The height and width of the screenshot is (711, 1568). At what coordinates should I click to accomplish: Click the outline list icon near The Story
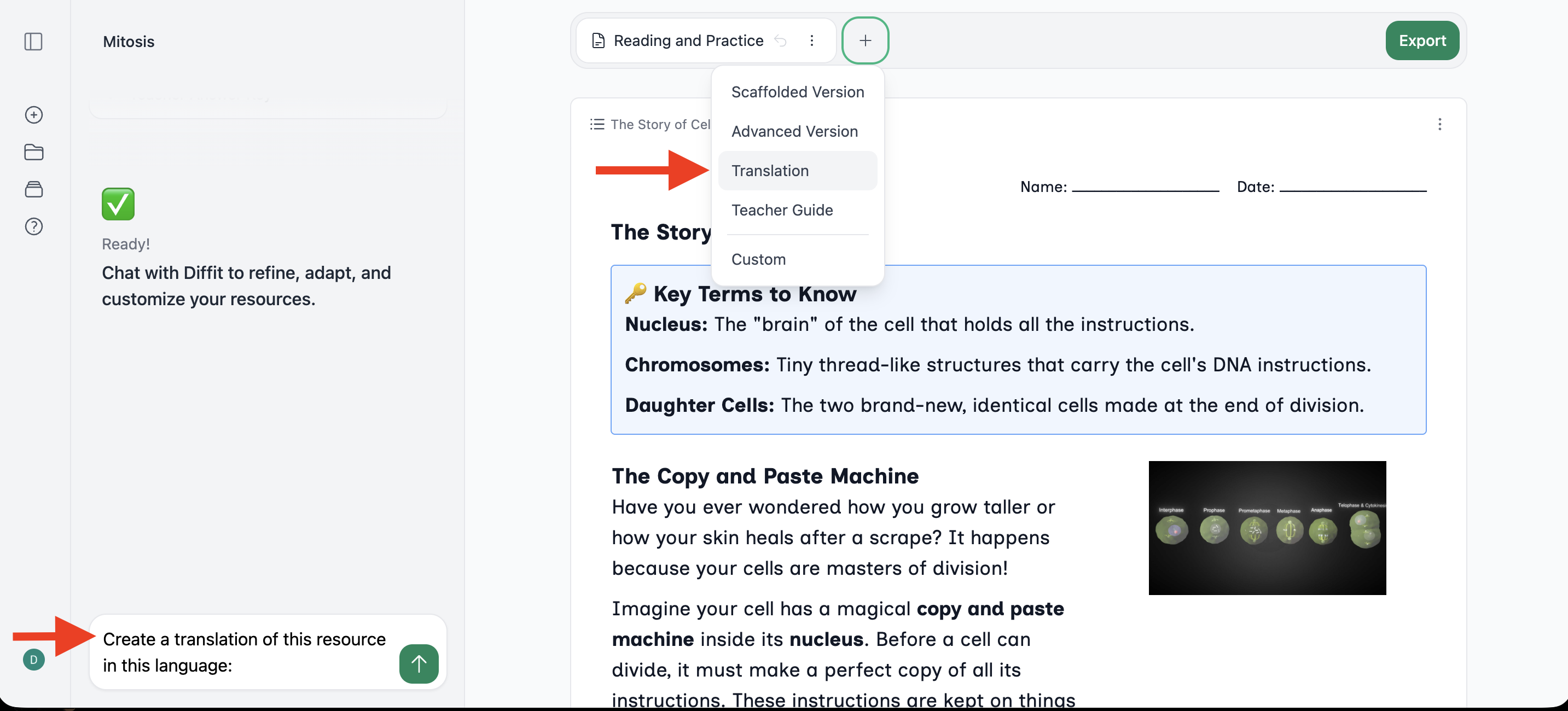click(x=597, y=124)
